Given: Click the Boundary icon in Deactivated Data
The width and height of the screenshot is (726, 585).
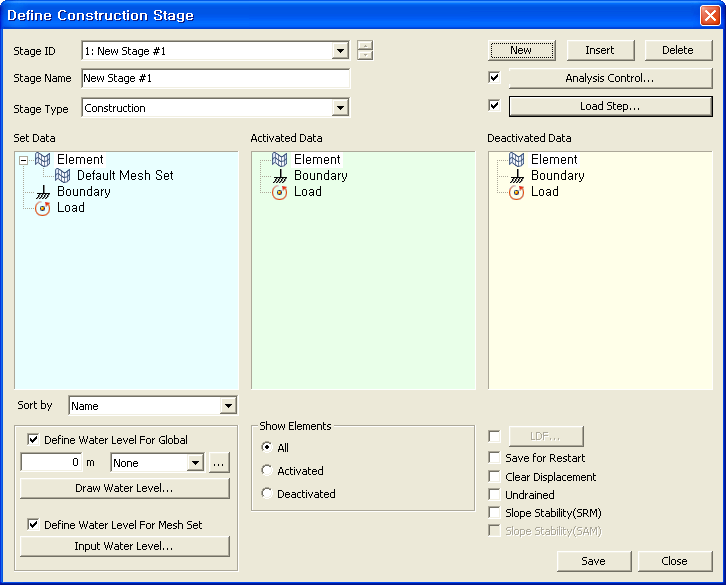Looking at the screenshot, I should tap(517, 176).
